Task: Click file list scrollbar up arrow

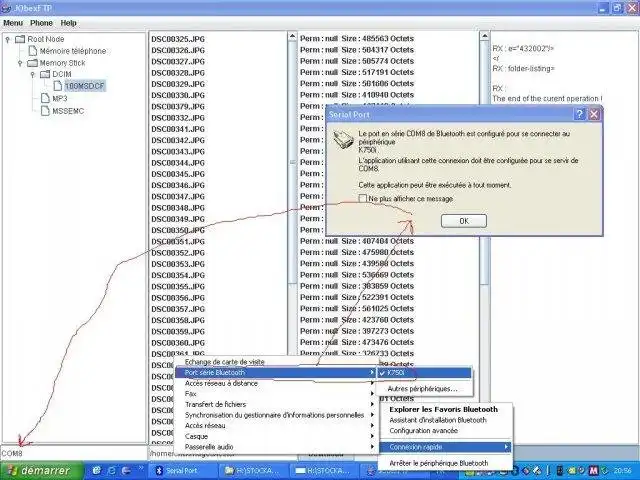Action: click(292, 36)
